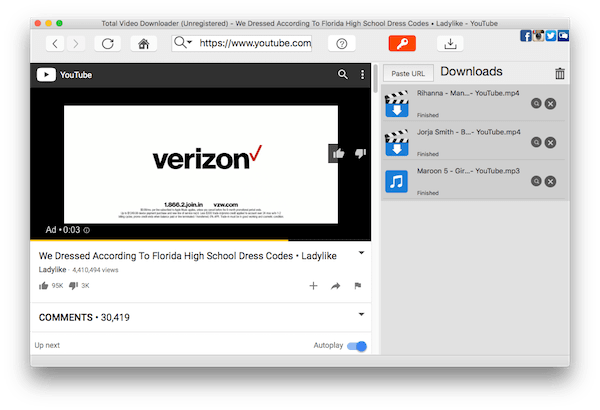The height and width of the screenshot is (410, 600).
Task: Expand the video title description arrow
Action: click(x=361, y=254)
